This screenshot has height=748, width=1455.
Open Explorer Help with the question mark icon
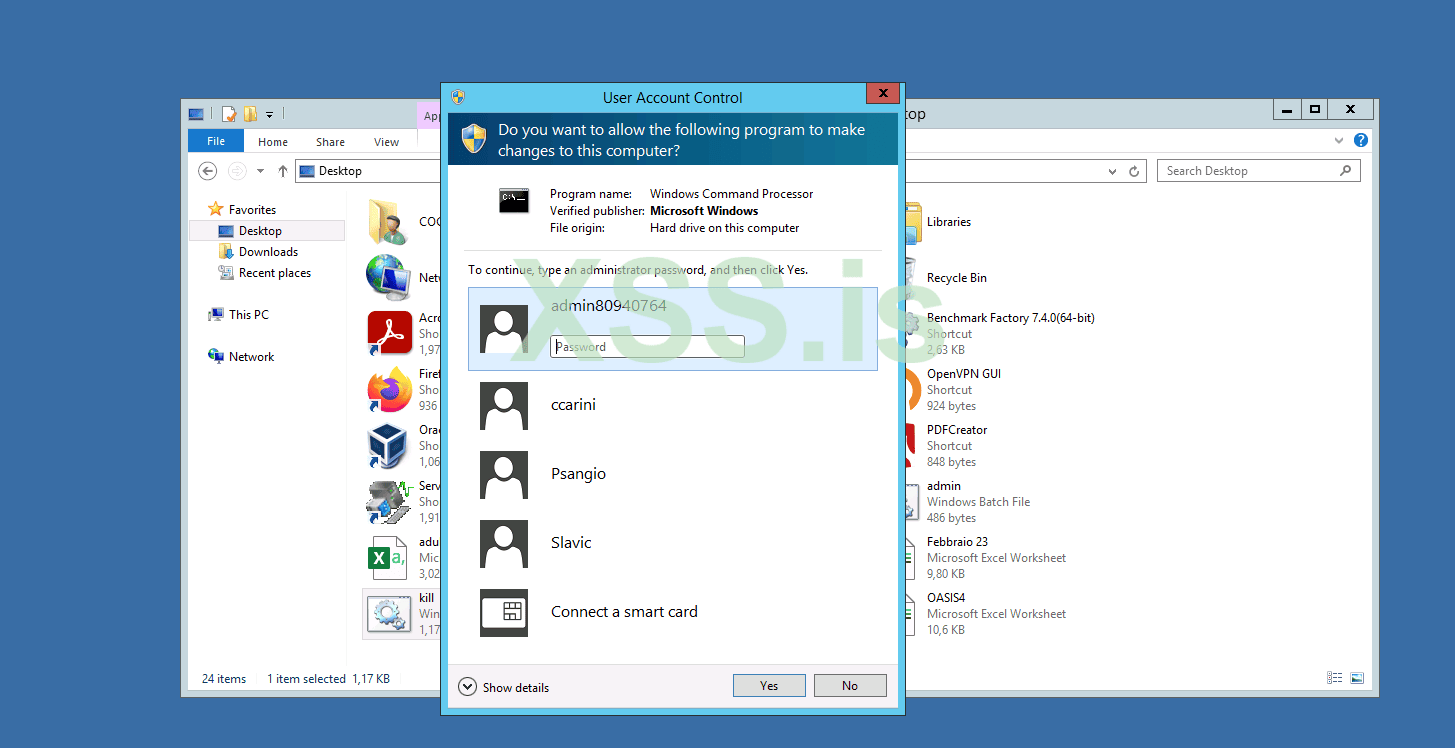pos(1361,141)
